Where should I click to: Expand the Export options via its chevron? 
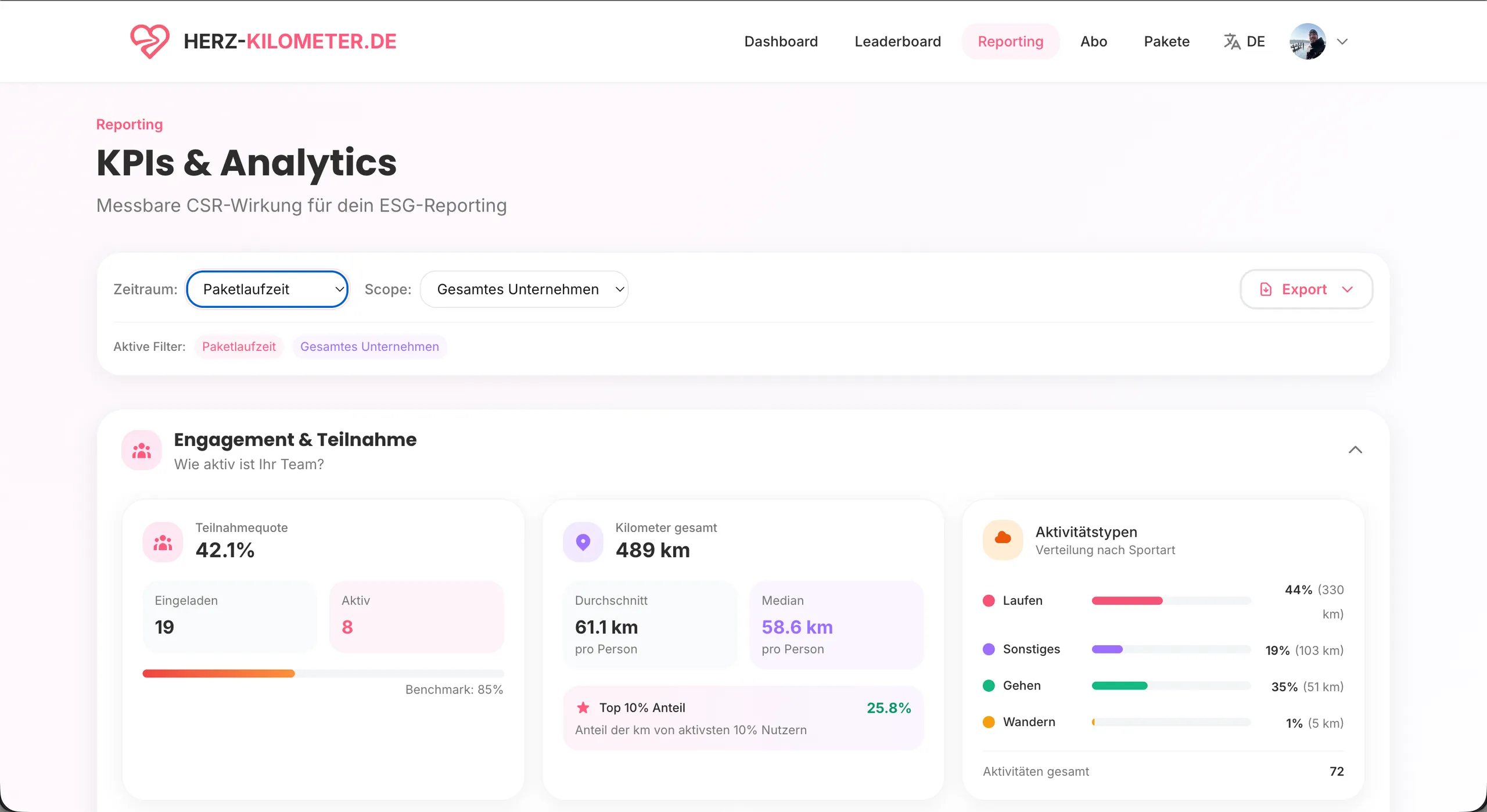coord(1348,289)
